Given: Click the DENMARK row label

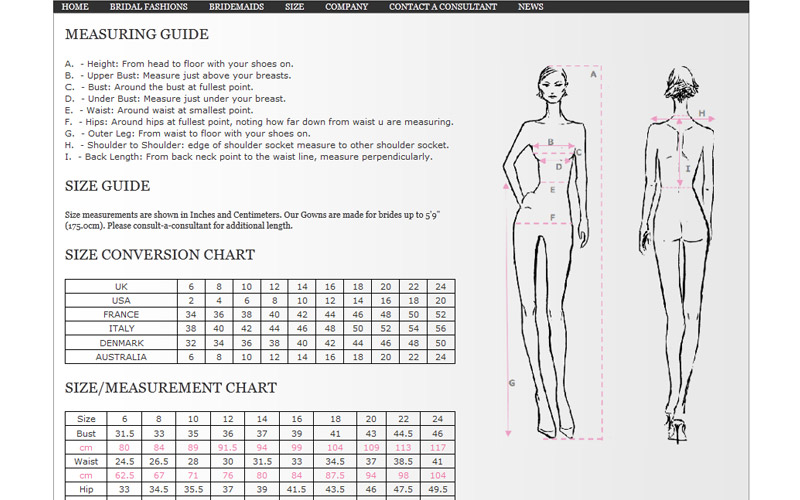Looking at the screenshot, I should tap(121, 343).
